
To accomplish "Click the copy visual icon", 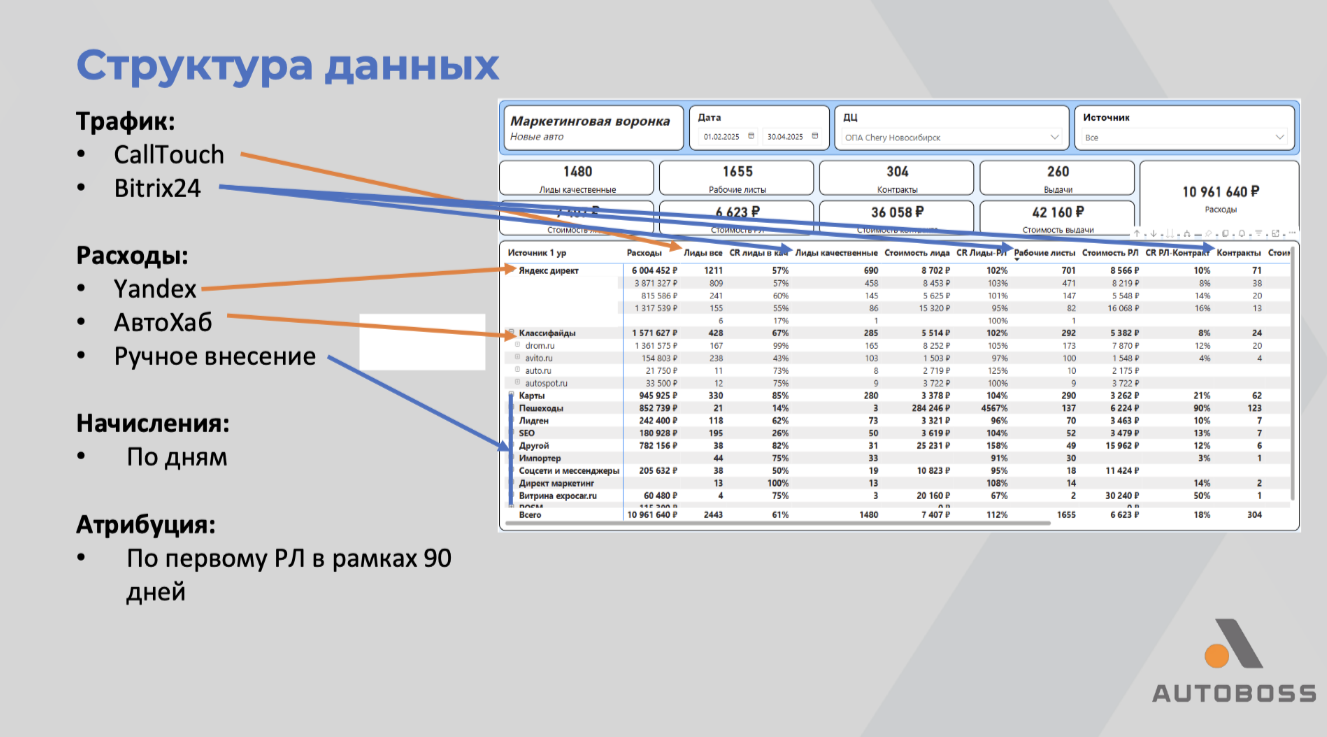I will click(1225, 233).
